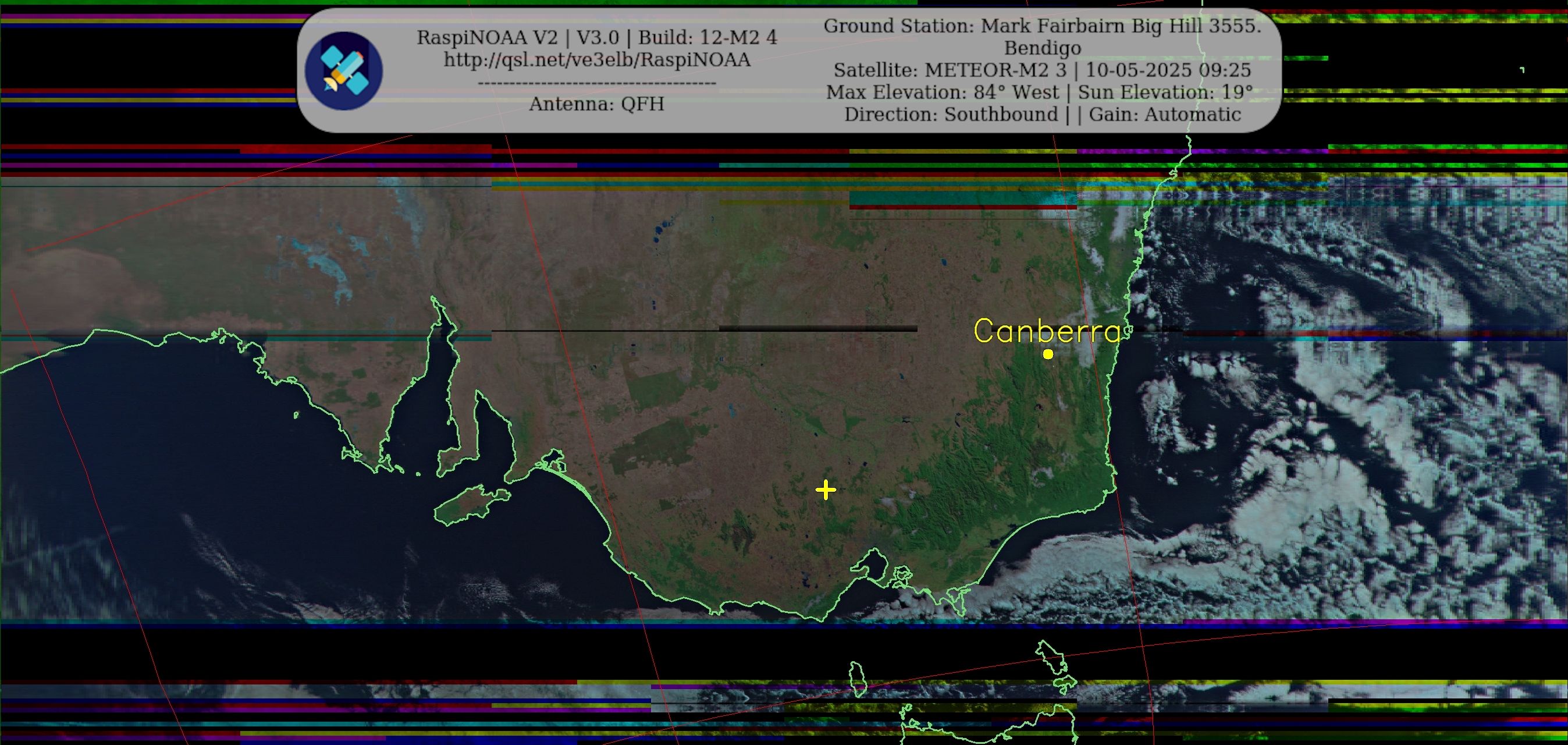Click the 'Satellite: METEOR-M2 3 | 10-05-2025 09:25' line
The width and height of the screenshot is (1568, 745).
pos(1042,70)
